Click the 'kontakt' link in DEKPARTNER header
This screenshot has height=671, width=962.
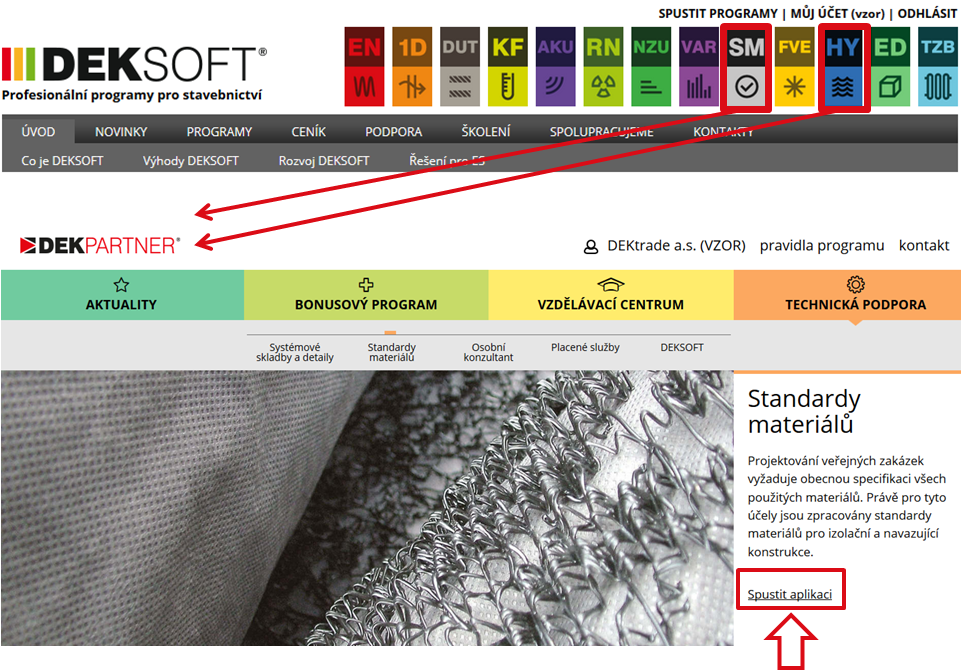coord(924,246)
